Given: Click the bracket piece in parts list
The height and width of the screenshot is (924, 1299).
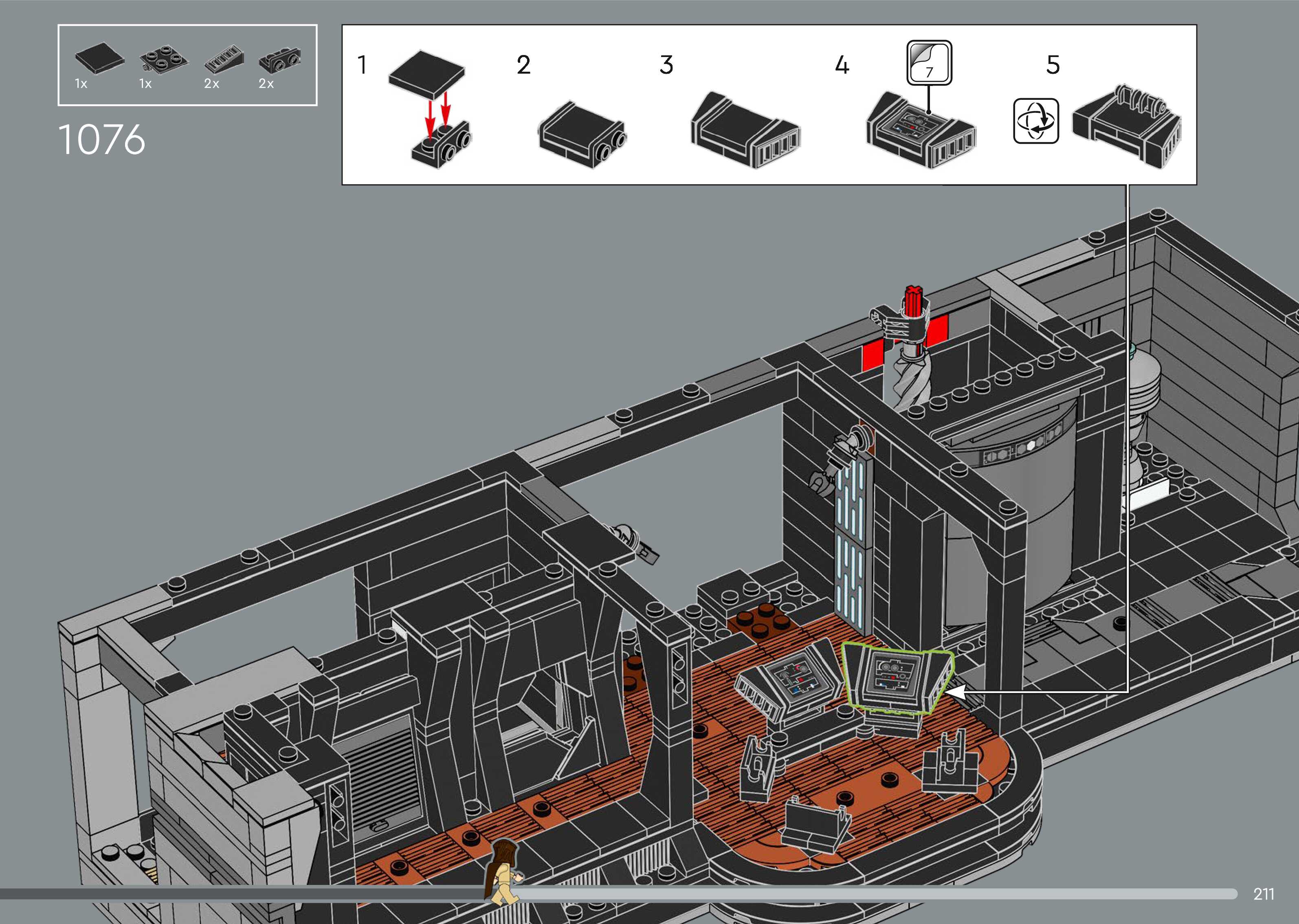Looking at the screenshot, I should click(280, 62).
